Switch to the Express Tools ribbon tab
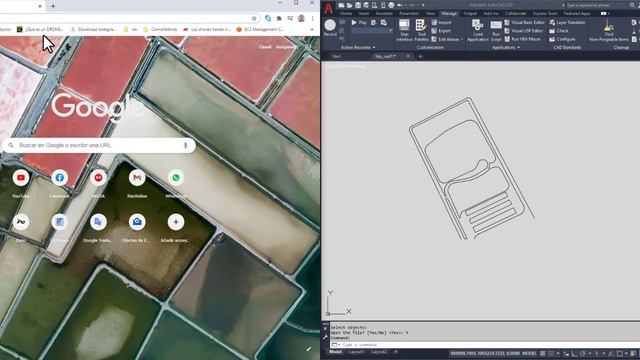 (545, 13)
